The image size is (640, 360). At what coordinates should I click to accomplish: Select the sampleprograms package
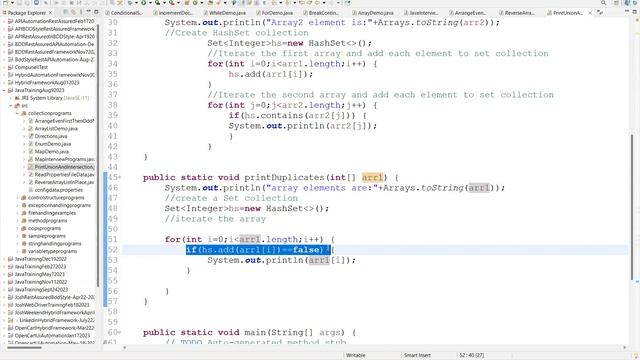coord(43,236)
